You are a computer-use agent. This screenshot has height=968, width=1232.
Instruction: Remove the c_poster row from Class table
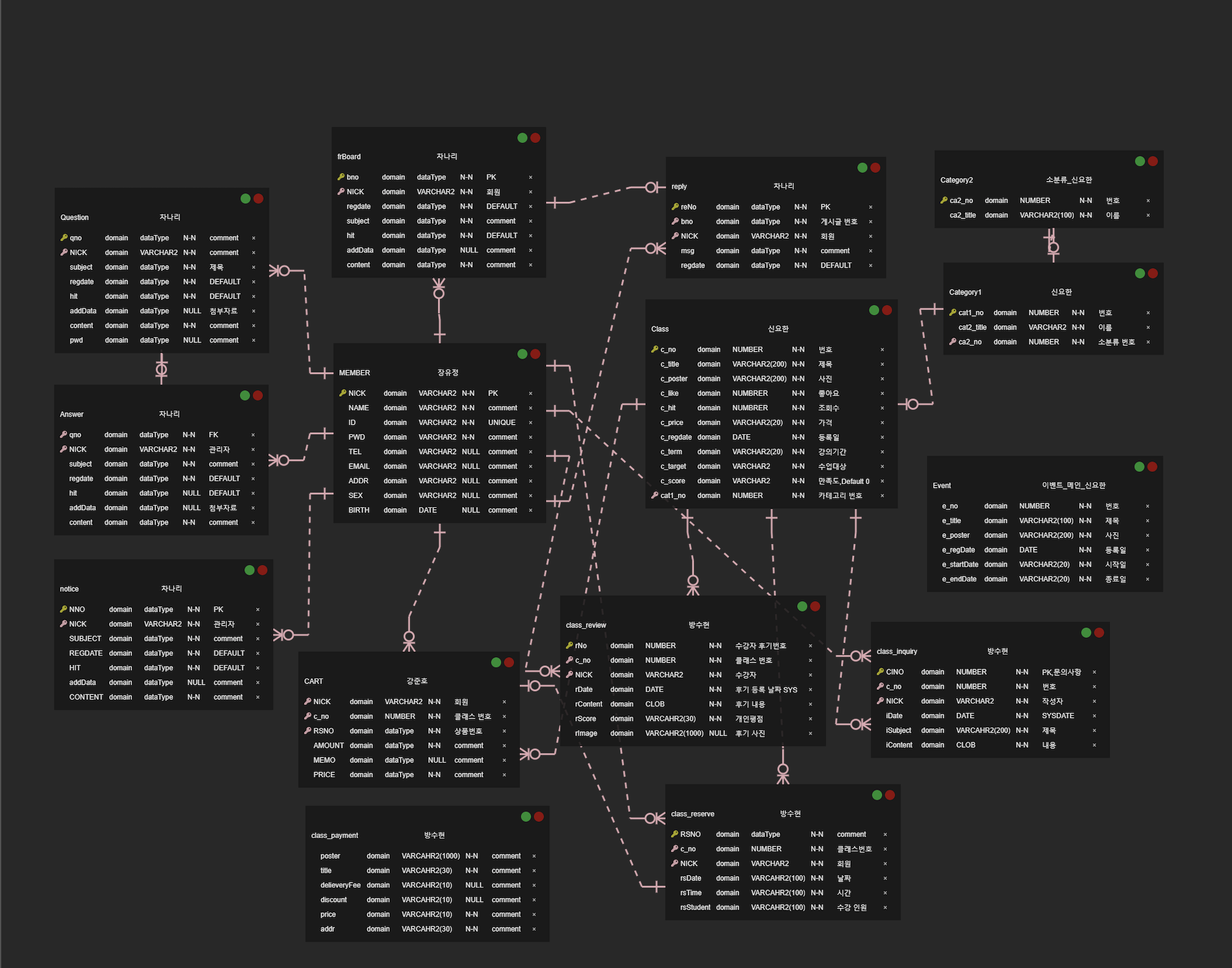tap(882, 379)
